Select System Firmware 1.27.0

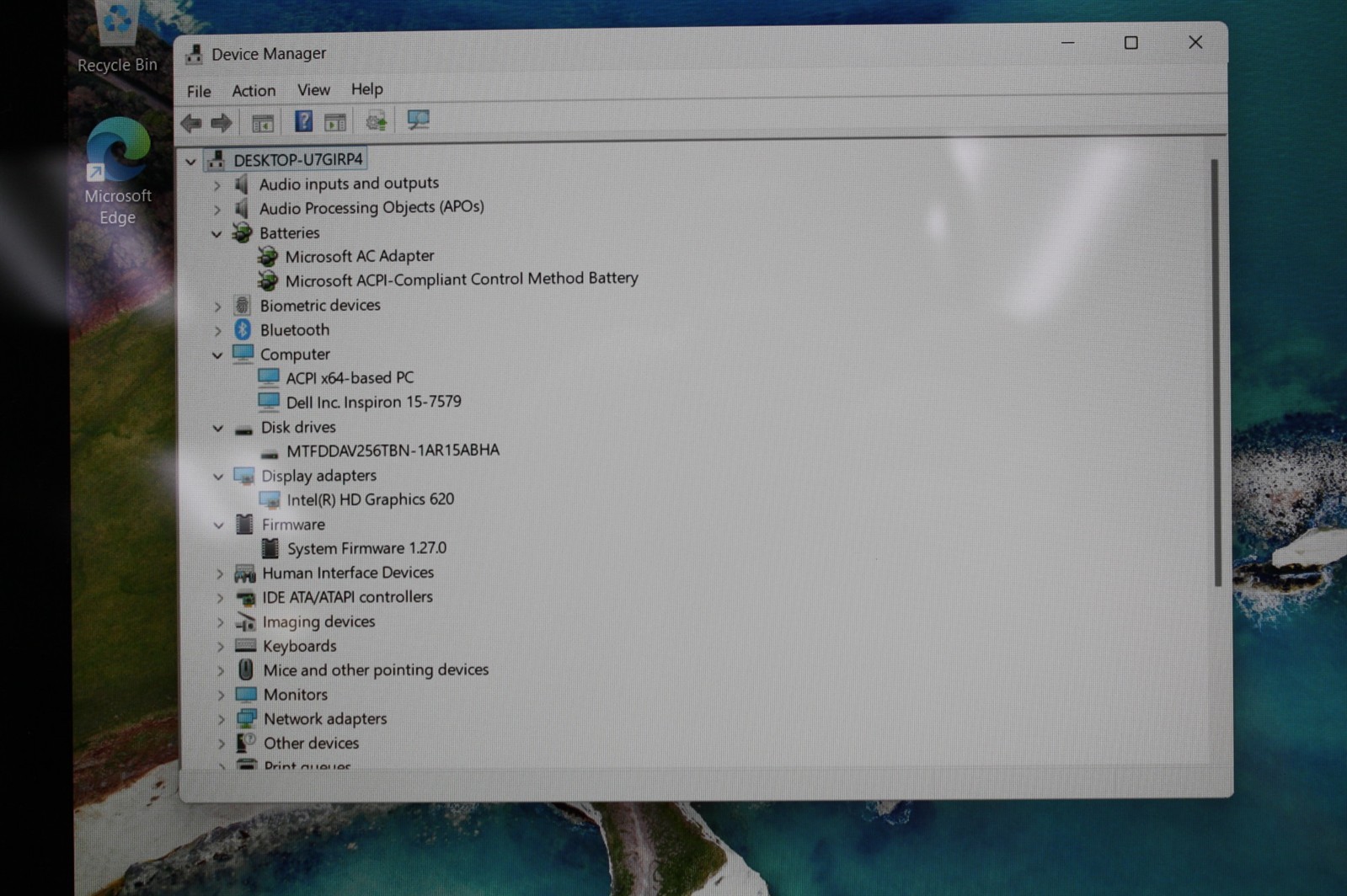[366, 548]
